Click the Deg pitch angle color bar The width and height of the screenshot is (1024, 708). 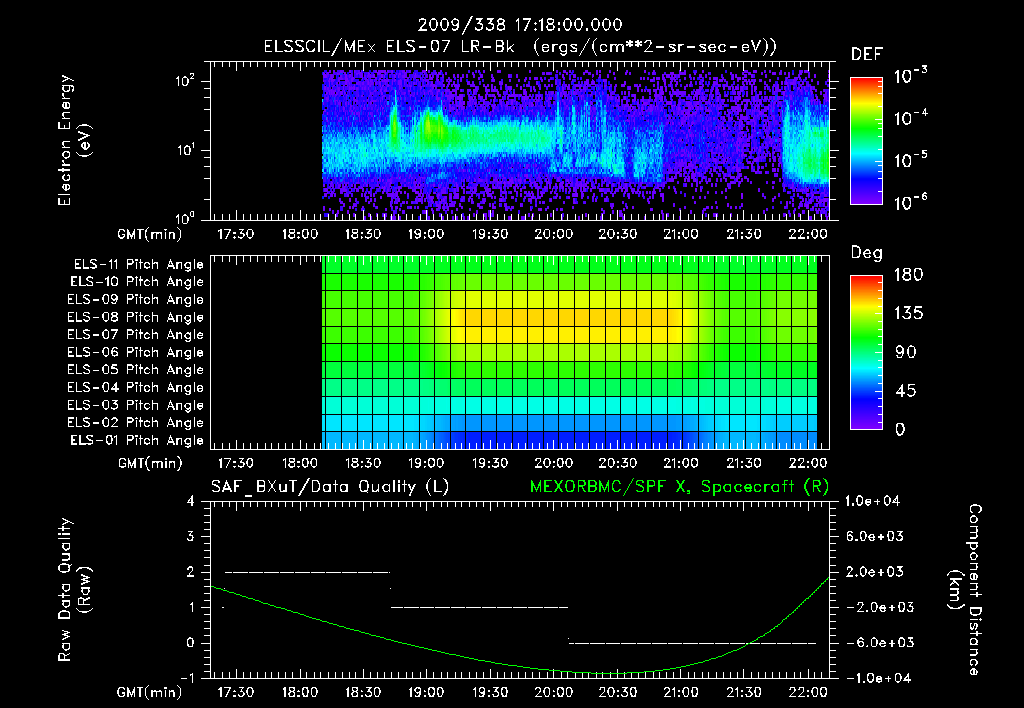coord(866,352)
